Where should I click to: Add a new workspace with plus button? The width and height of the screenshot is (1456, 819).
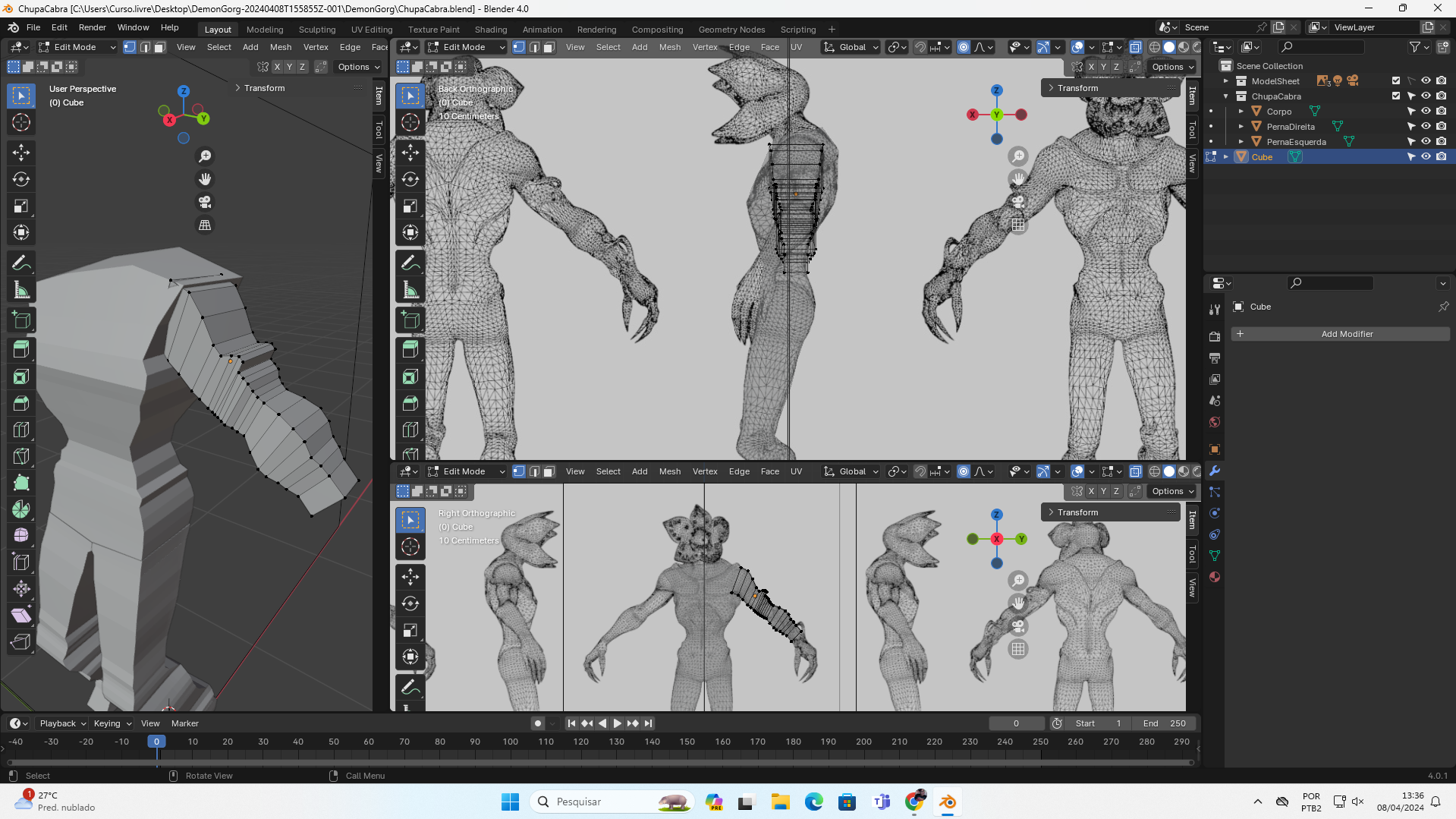pos(832,30)
